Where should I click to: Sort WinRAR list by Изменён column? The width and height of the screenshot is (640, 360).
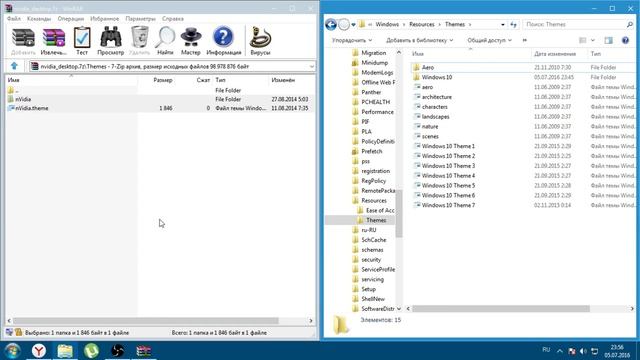pyautogui.click(x=283, y=80)
